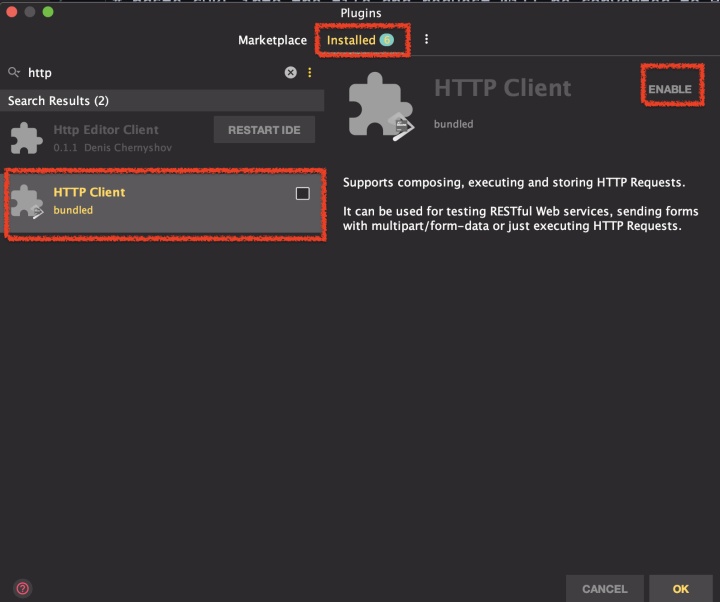720x602 pixels.
Task: Switch to the Marketplace tab
Action: tap(272, 40)
